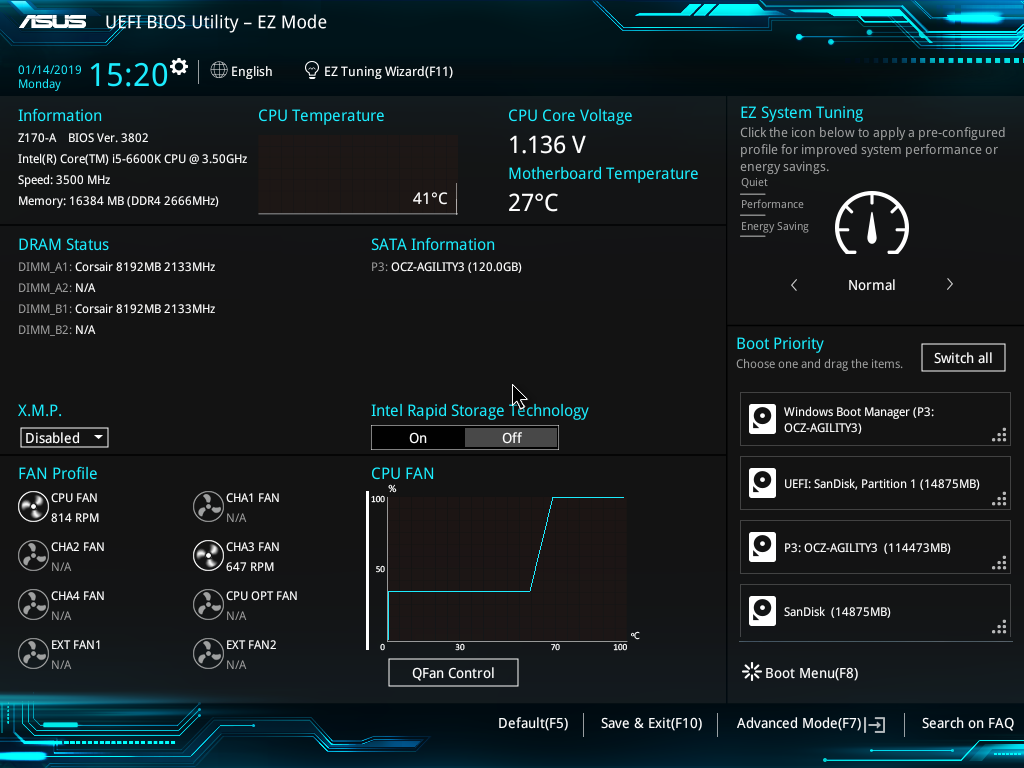
Task: Choose Default(F5) in the bottom bar
Action: coord(532,723)
